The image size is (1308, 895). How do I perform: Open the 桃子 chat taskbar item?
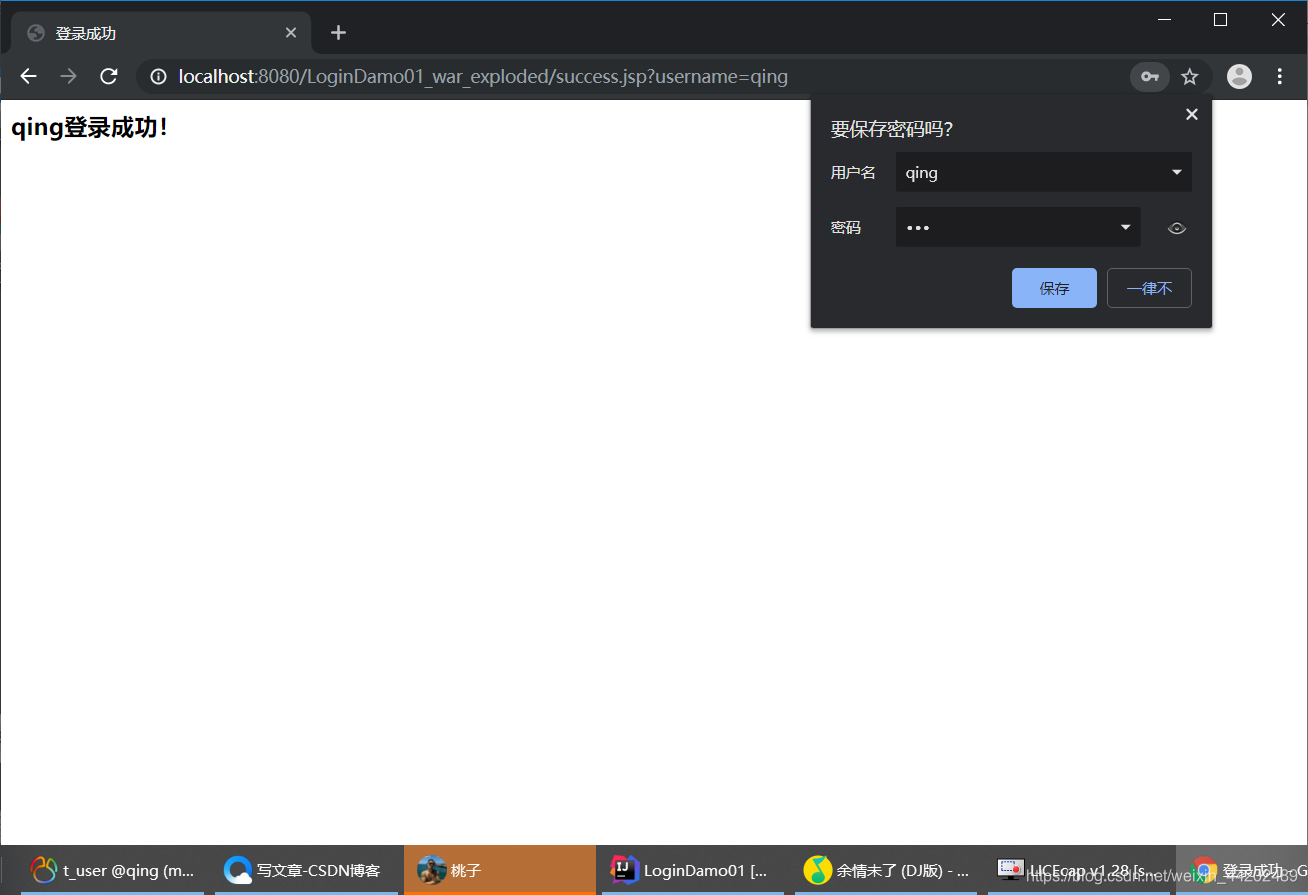tap(499, 870)
